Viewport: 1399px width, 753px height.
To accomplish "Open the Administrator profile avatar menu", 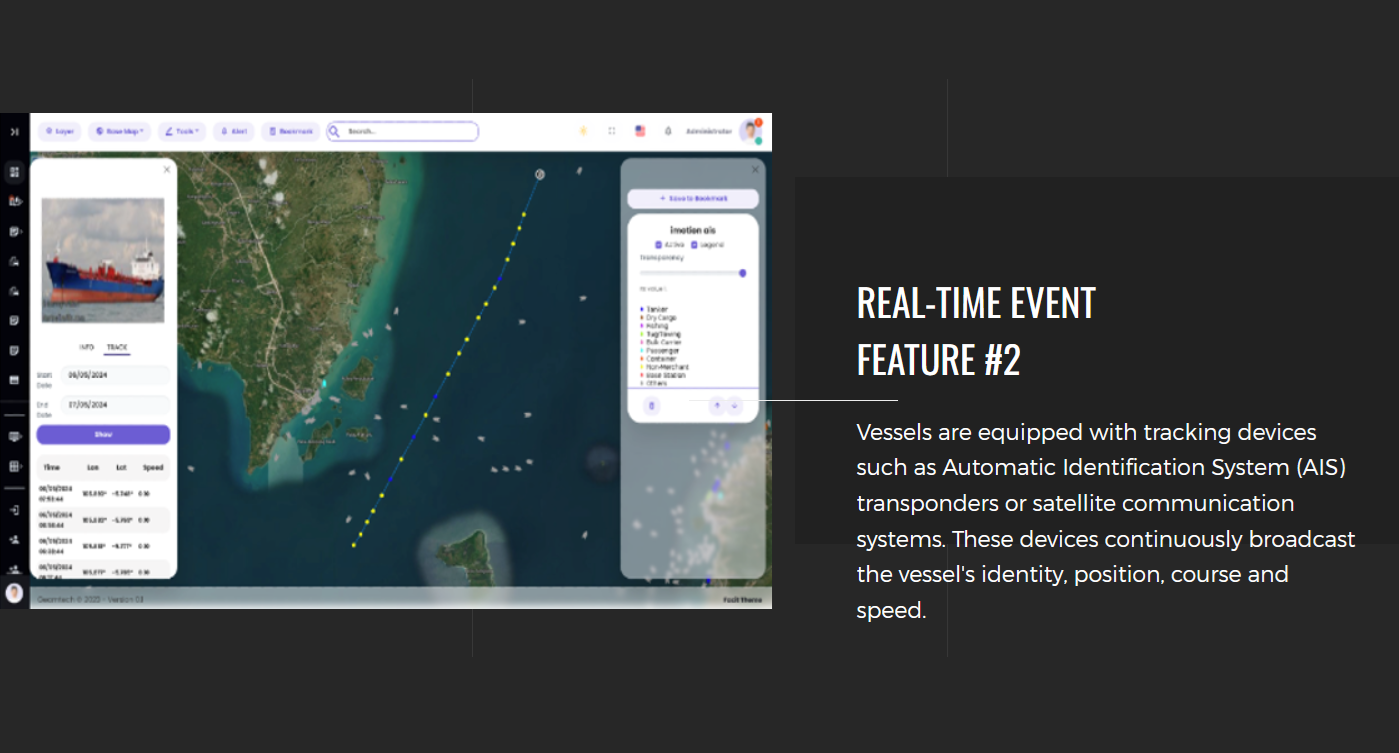I will pyautogui.click(x=749, y=131).
